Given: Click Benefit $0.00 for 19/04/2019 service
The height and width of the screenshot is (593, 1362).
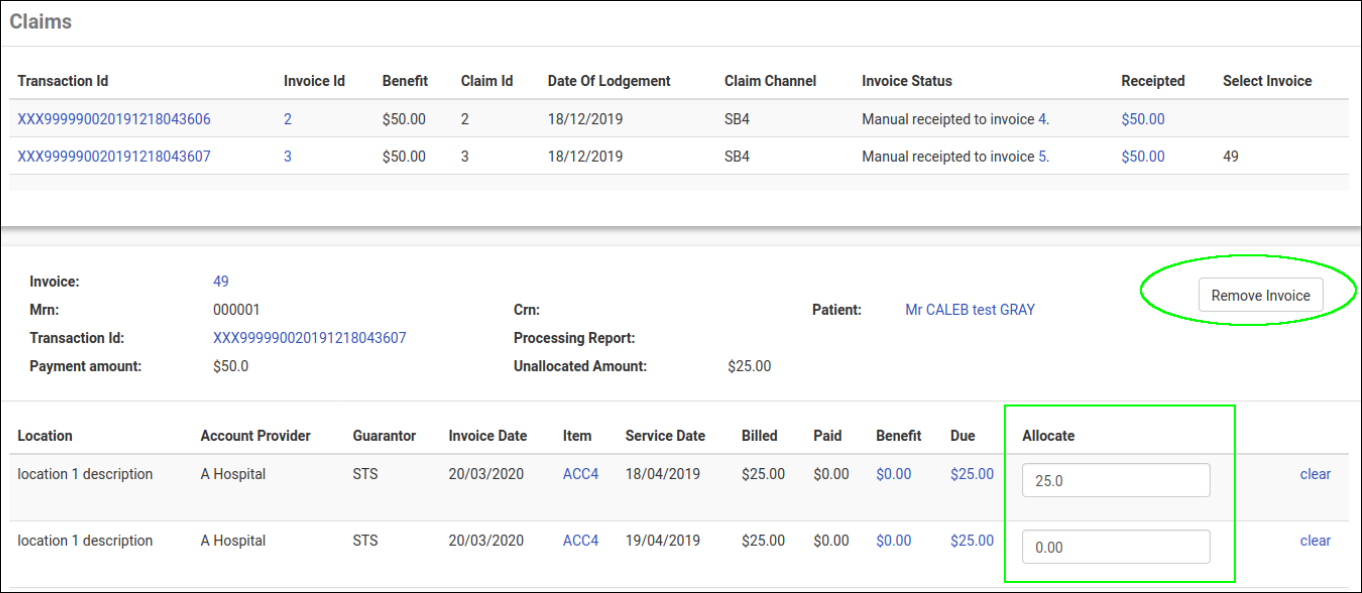Looking at the screenshot, I should pyautogui.click(x=894, y=541).
